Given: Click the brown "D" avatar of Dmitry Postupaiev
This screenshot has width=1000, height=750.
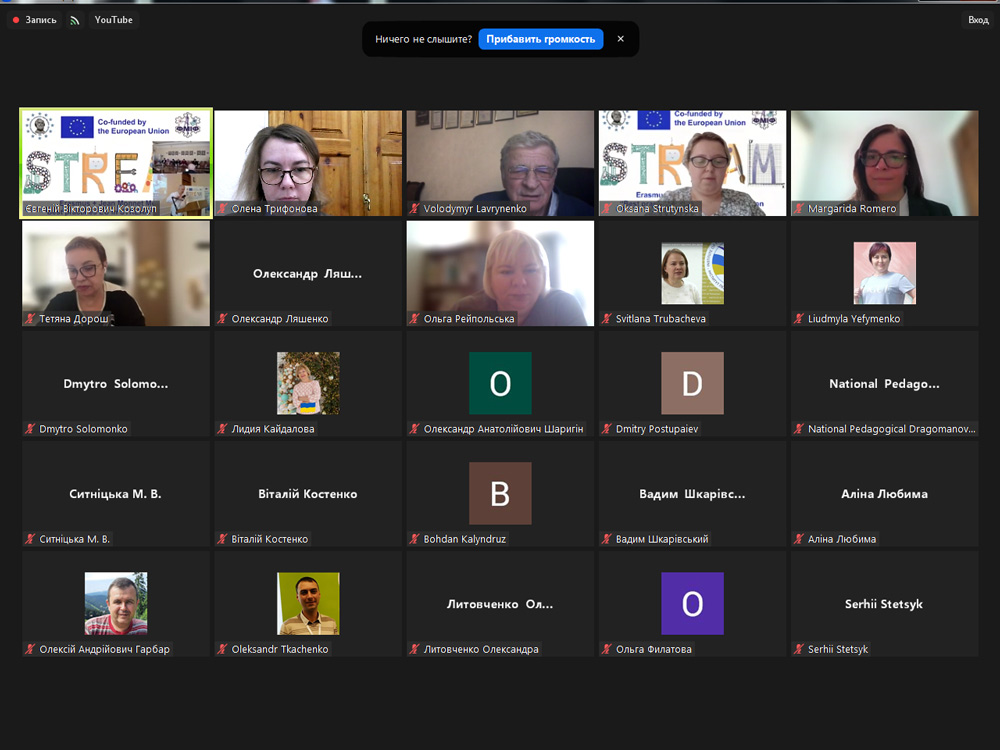Looking at the screenshot, I should pyautogui.click(x=692, y=383).
